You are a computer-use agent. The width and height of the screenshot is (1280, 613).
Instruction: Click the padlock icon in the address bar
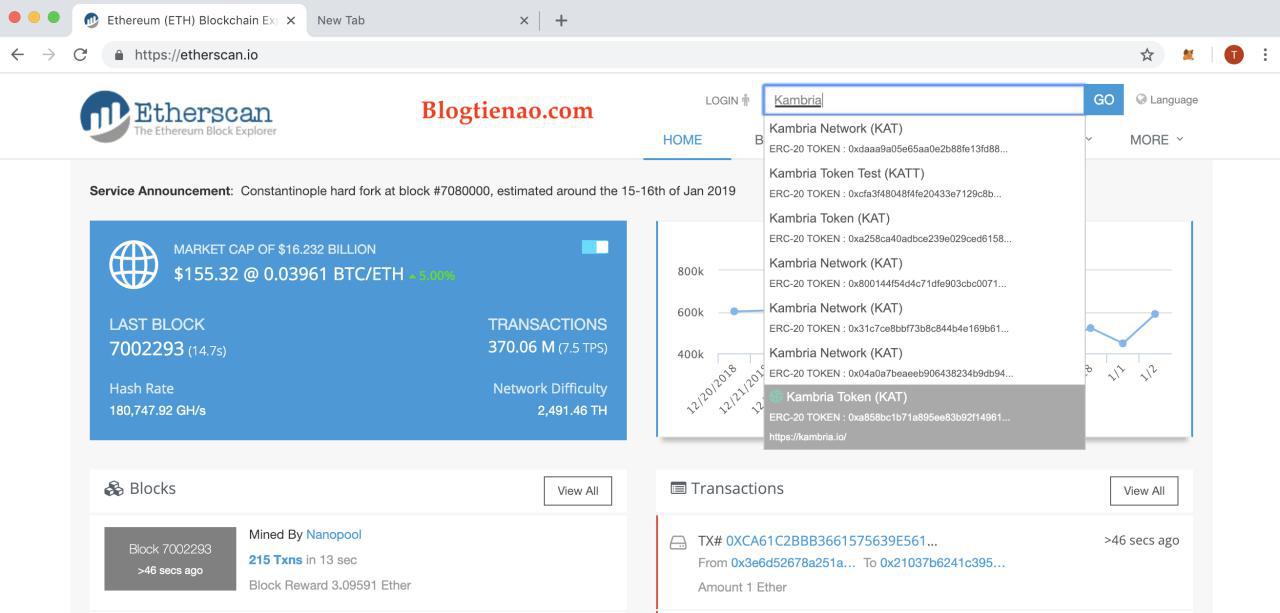(119, 55)
